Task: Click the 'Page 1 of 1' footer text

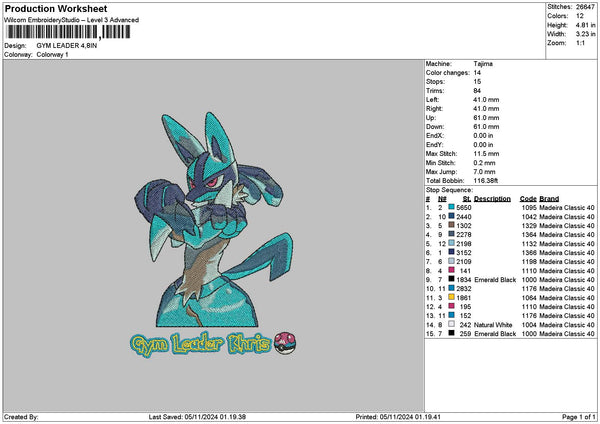Action: point(579,417)
